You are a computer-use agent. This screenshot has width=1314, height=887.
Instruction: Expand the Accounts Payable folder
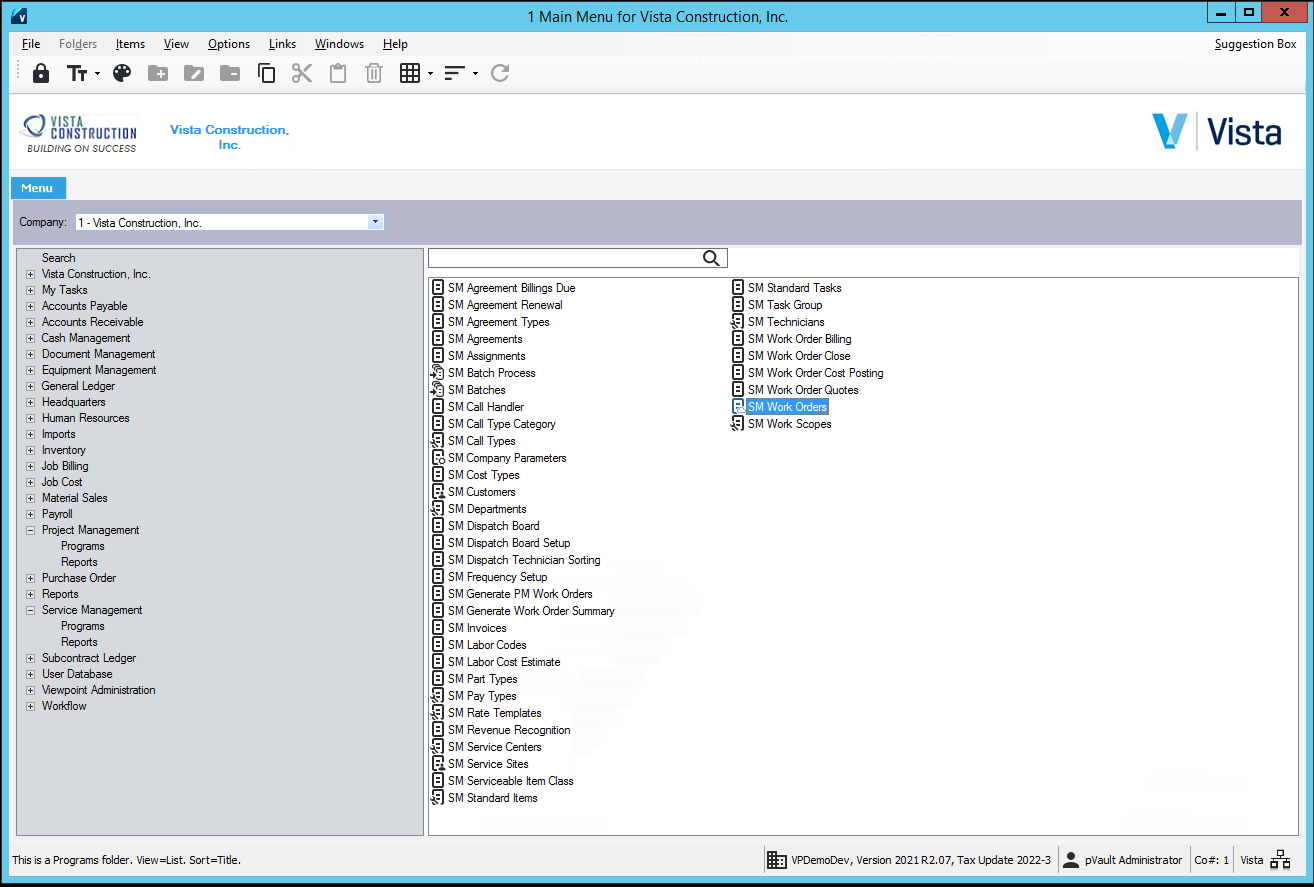(x=31, y=306)
